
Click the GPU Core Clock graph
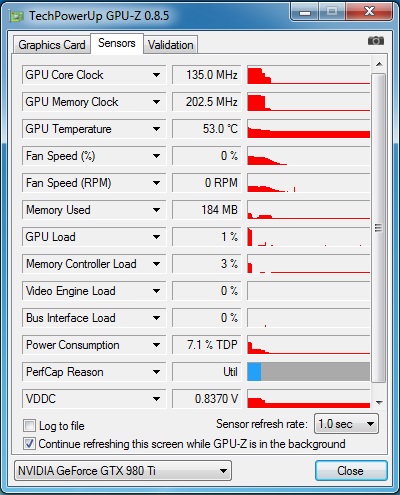(x=309, y=75)
